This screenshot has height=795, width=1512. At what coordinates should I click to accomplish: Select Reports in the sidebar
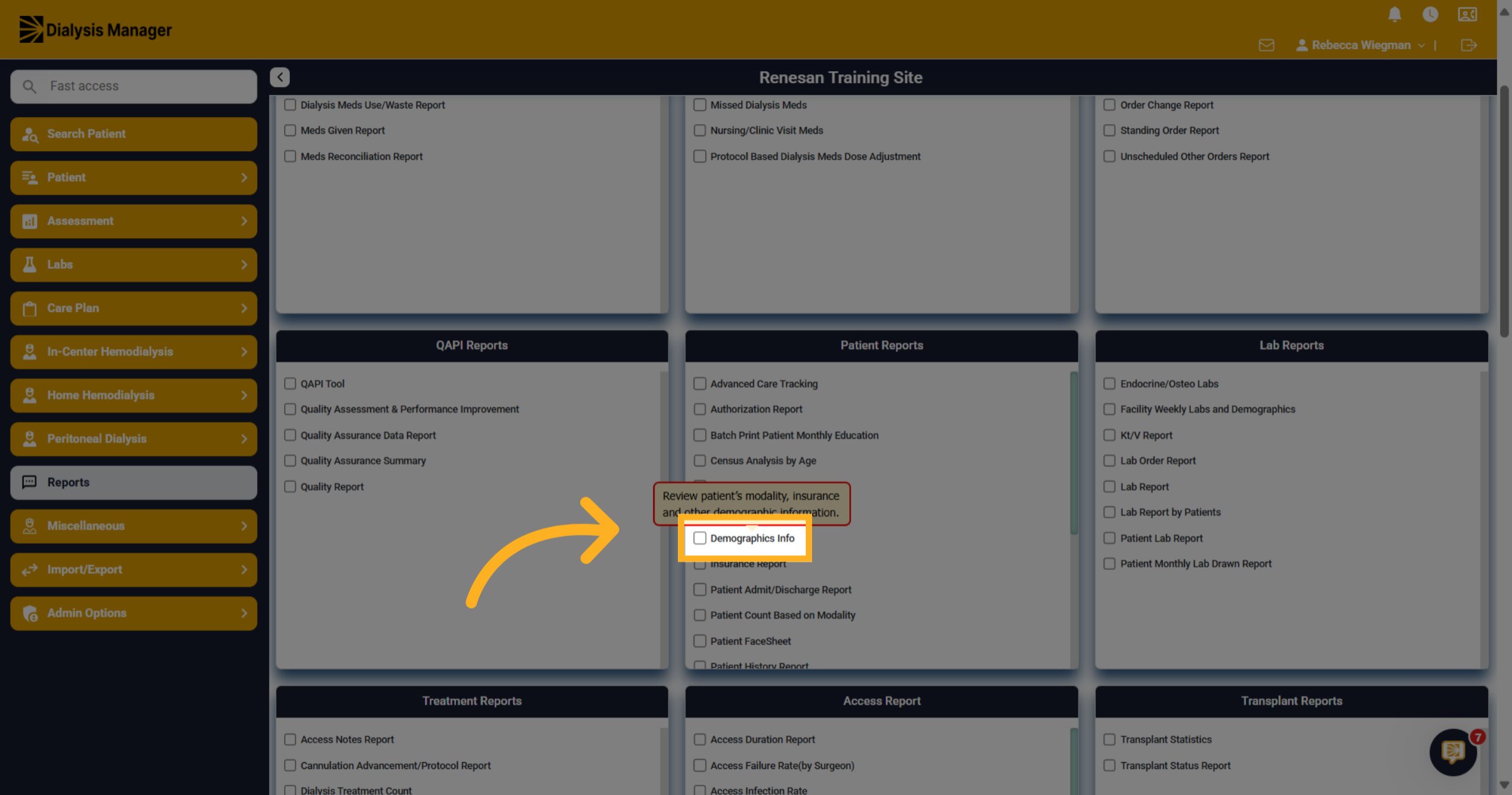point(134,483)
